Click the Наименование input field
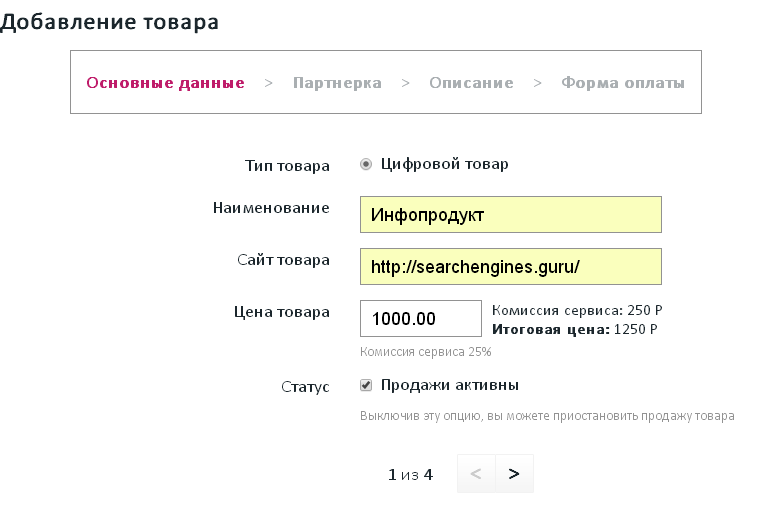 510,214
